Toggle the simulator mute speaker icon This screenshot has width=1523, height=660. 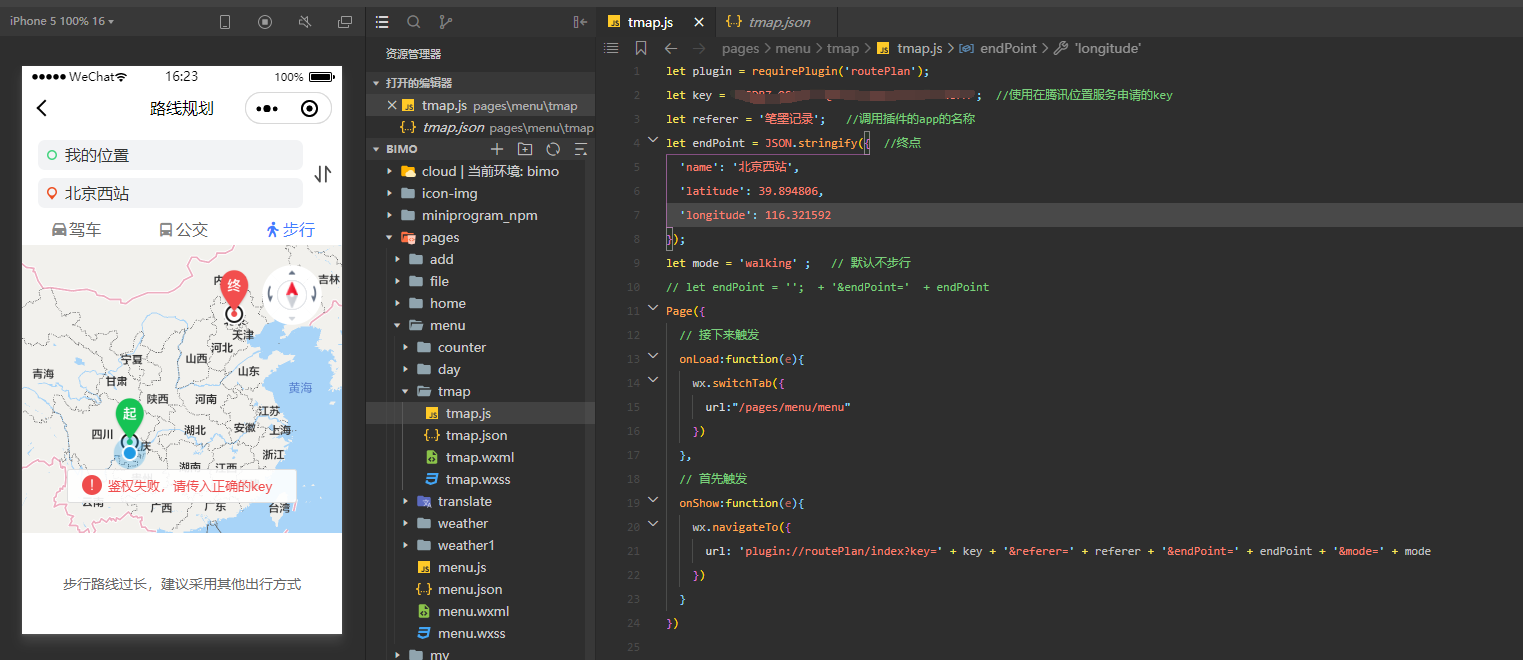305,21
